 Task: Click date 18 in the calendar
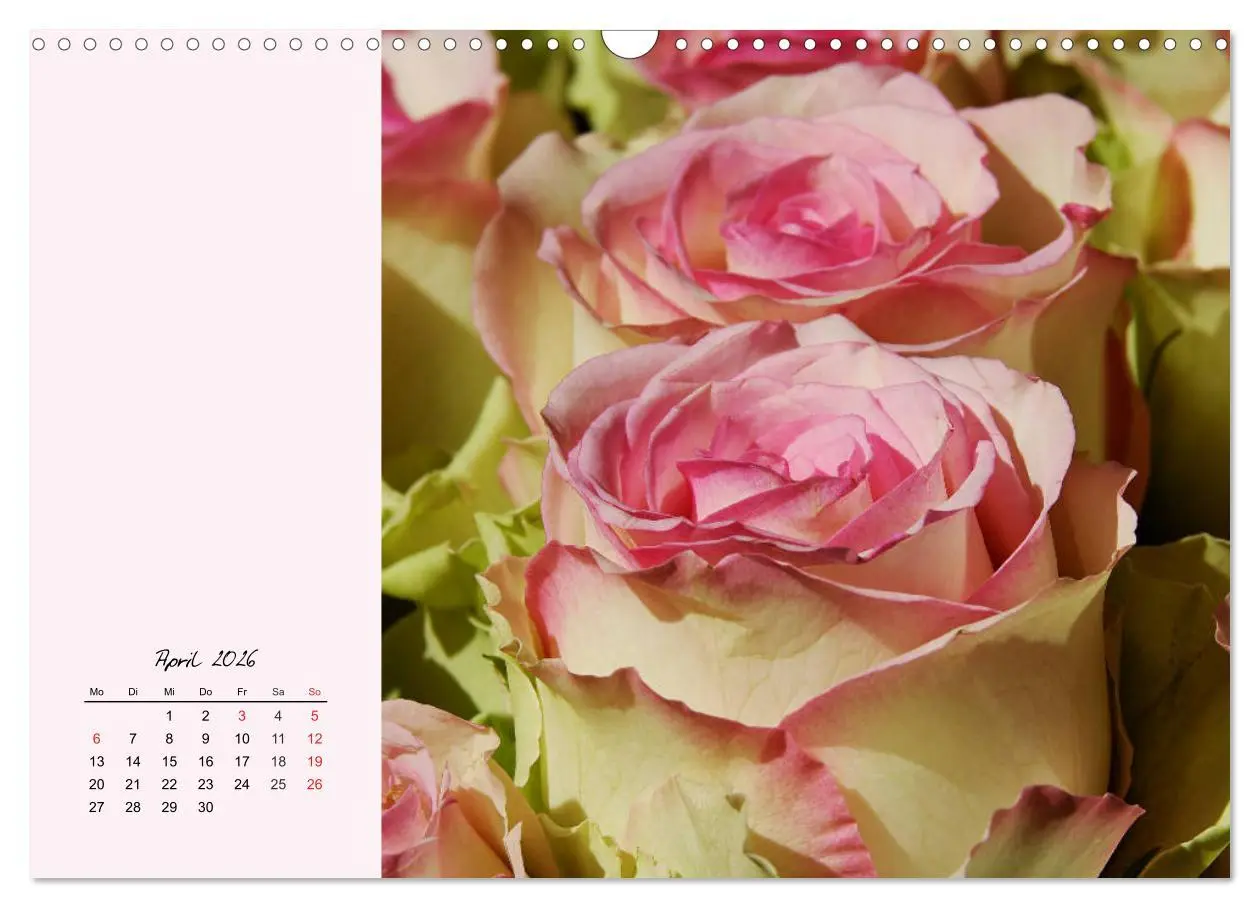278,762
